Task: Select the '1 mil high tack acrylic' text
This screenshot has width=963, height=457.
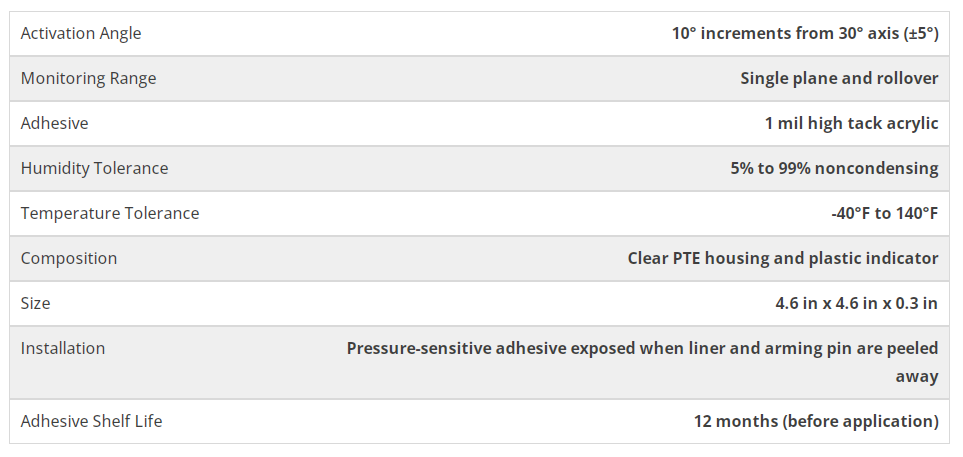Action: 851,123
